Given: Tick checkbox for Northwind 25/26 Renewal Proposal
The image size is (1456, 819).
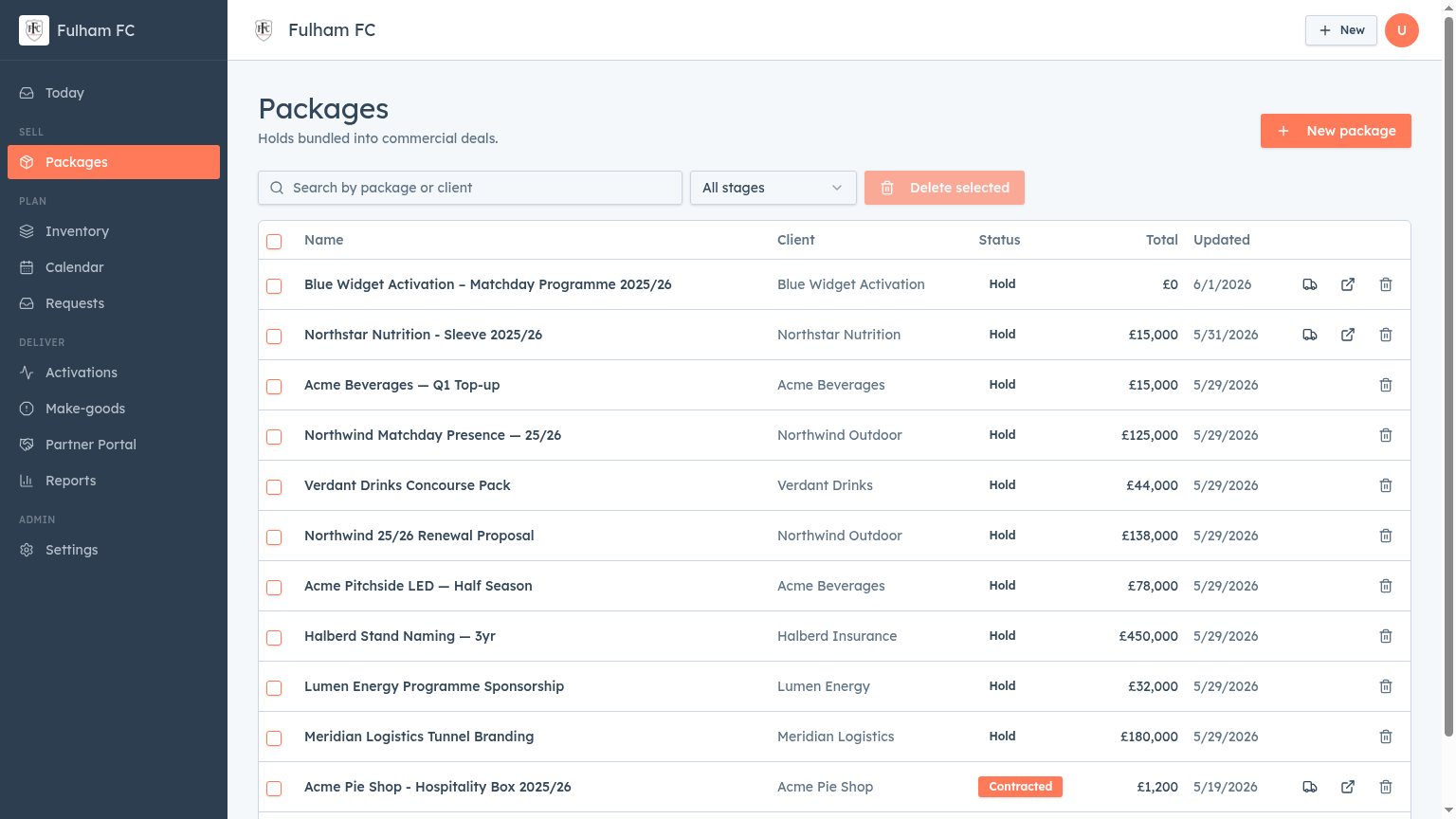Looking at the screenshot, I should tap(274, 537).
